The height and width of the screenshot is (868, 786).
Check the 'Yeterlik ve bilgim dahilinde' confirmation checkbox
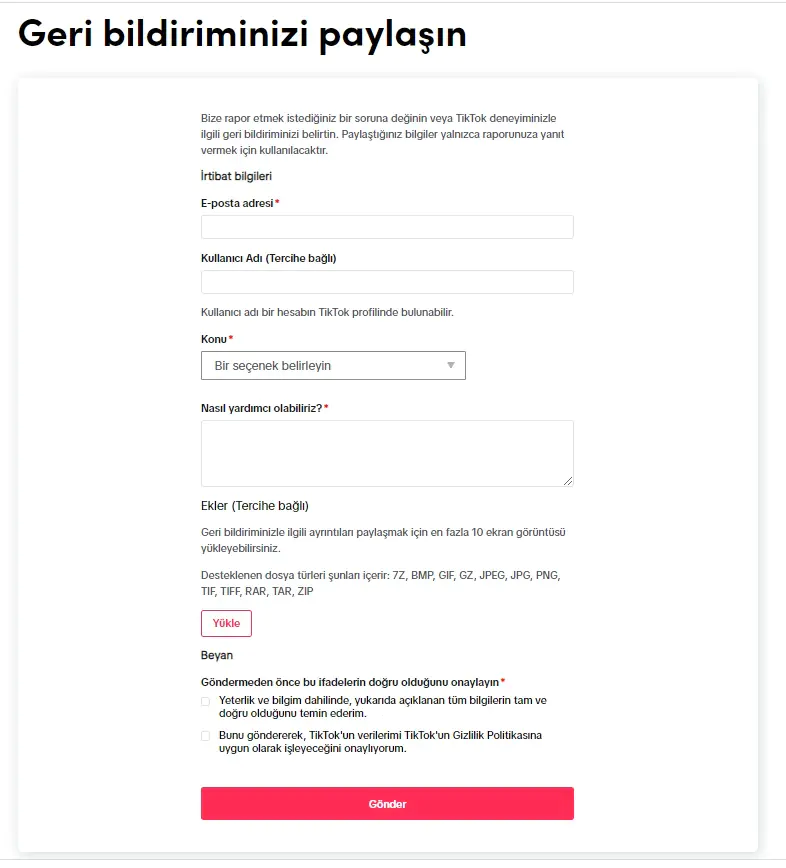(x=205, y=701)
